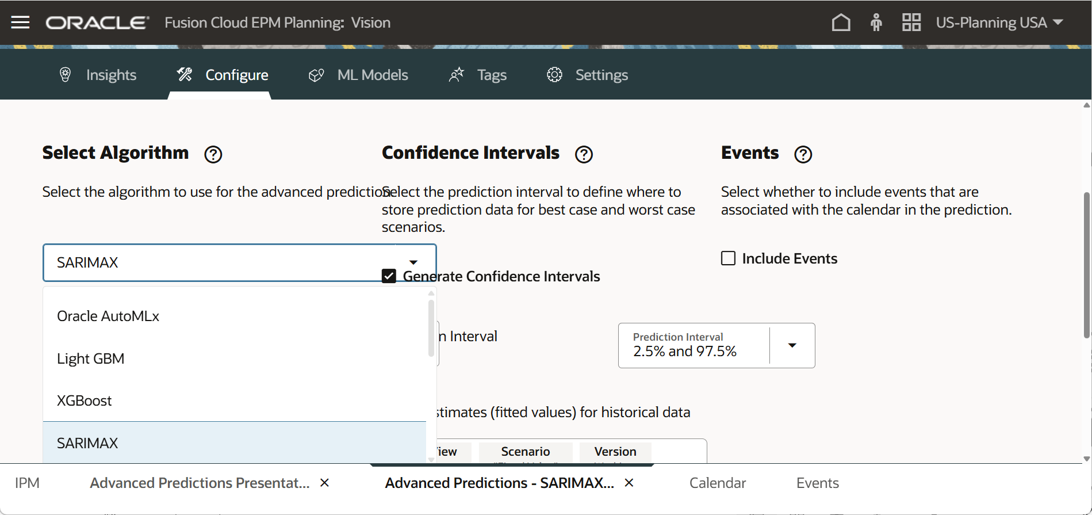
Task: Open the Prediction Interval dropdown arrow
Action: tap(792, 346)
